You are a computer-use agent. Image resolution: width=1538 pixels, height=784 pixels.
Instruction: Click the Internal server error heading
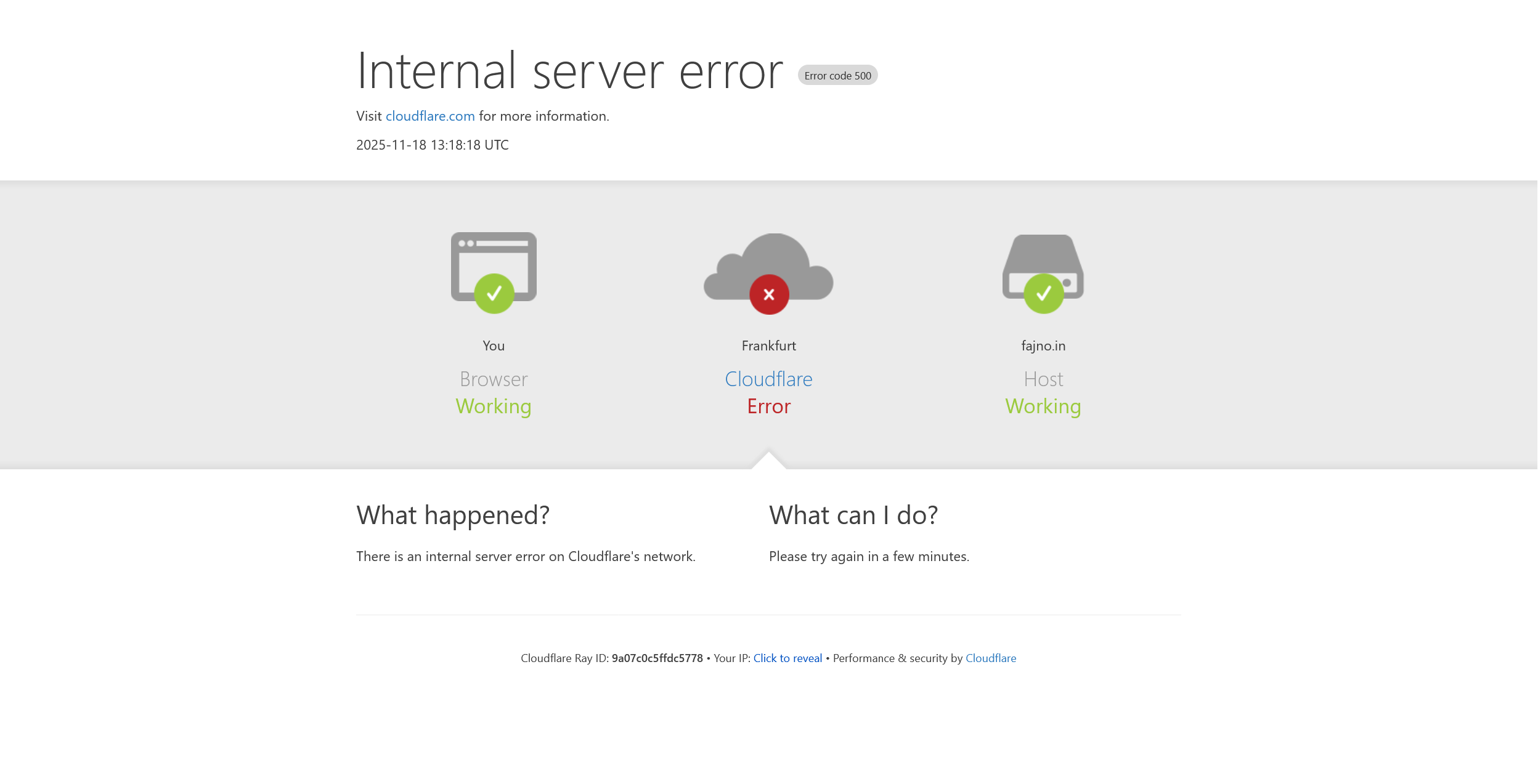click(x=569, y=71)
